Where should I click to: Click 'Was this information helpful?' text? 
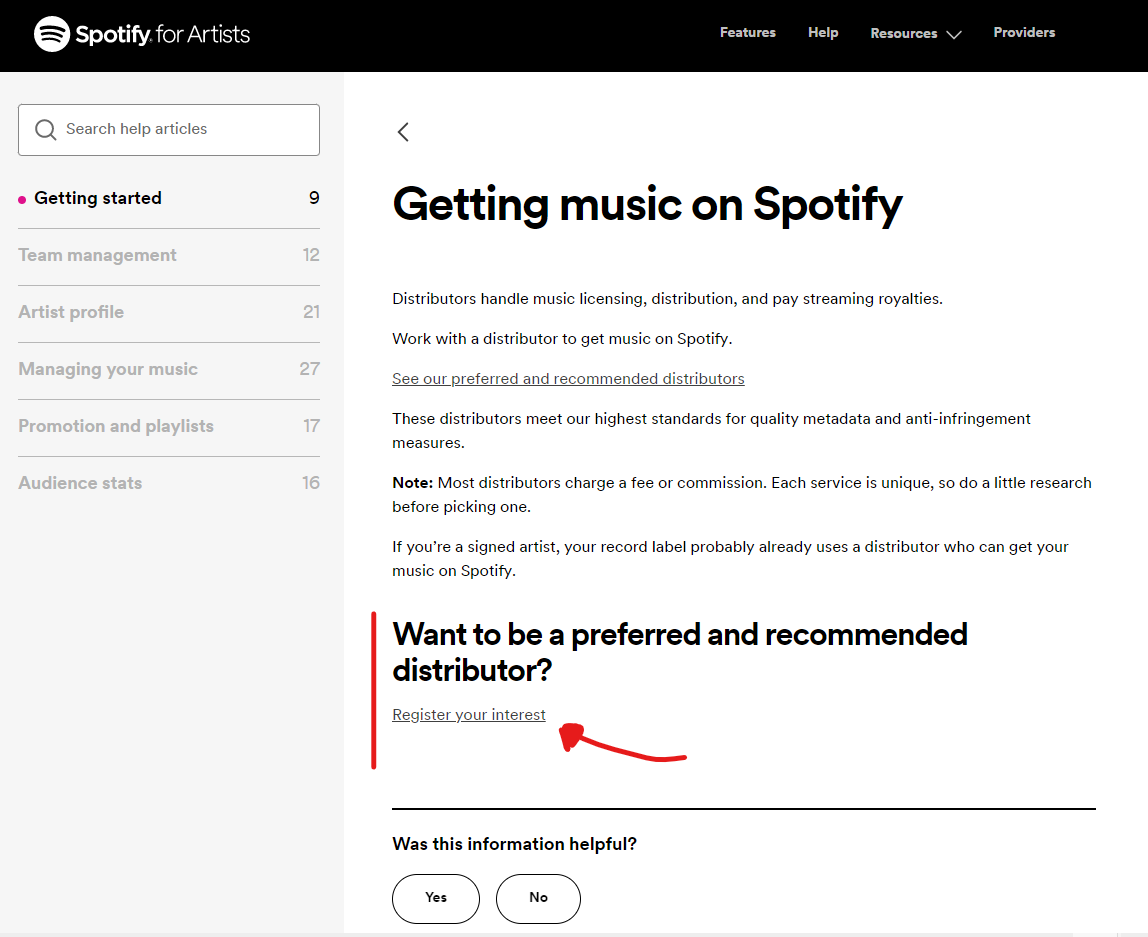pos(514,844)
